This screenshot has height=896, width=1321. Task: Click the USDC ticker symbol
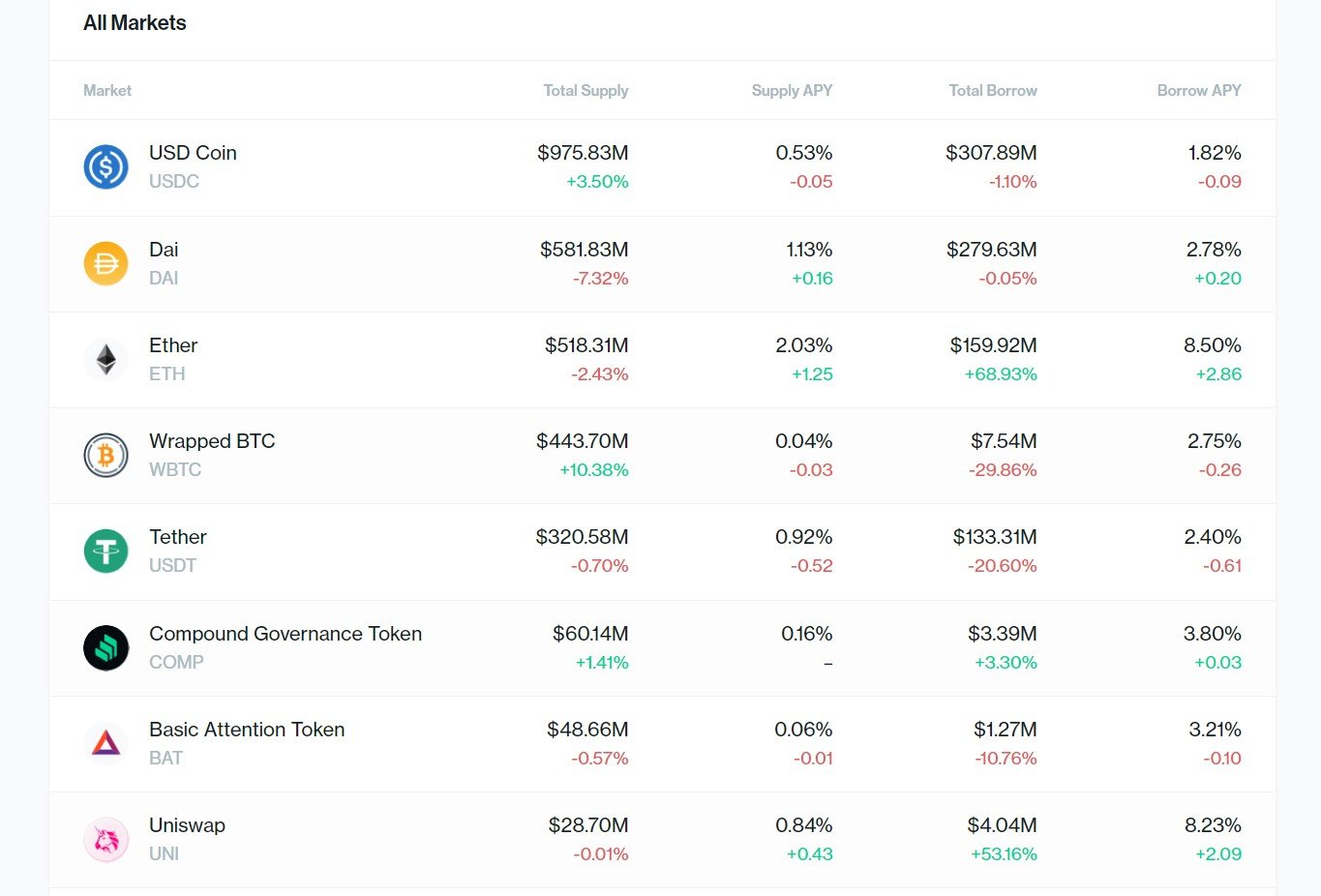pyautogui.click(x=174, y=182)
